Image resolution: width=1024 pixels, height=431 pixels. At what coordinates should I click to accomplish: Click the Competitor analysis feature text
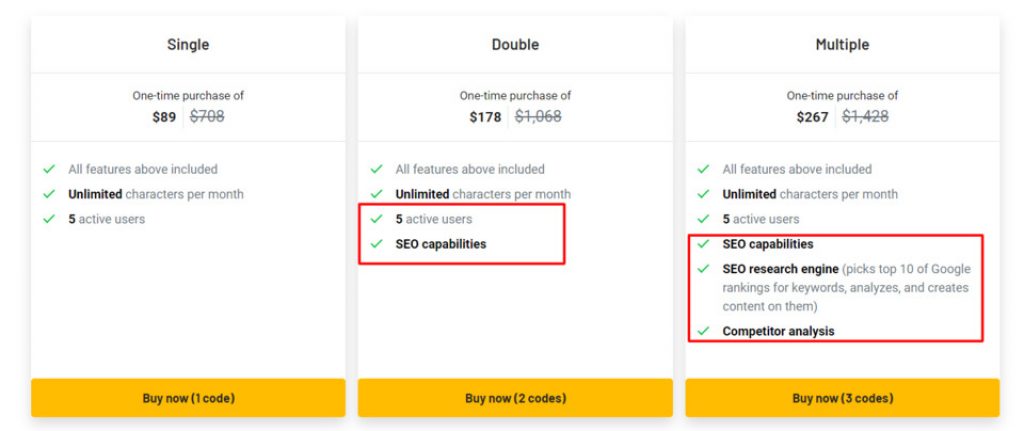(x=778, y=331)
